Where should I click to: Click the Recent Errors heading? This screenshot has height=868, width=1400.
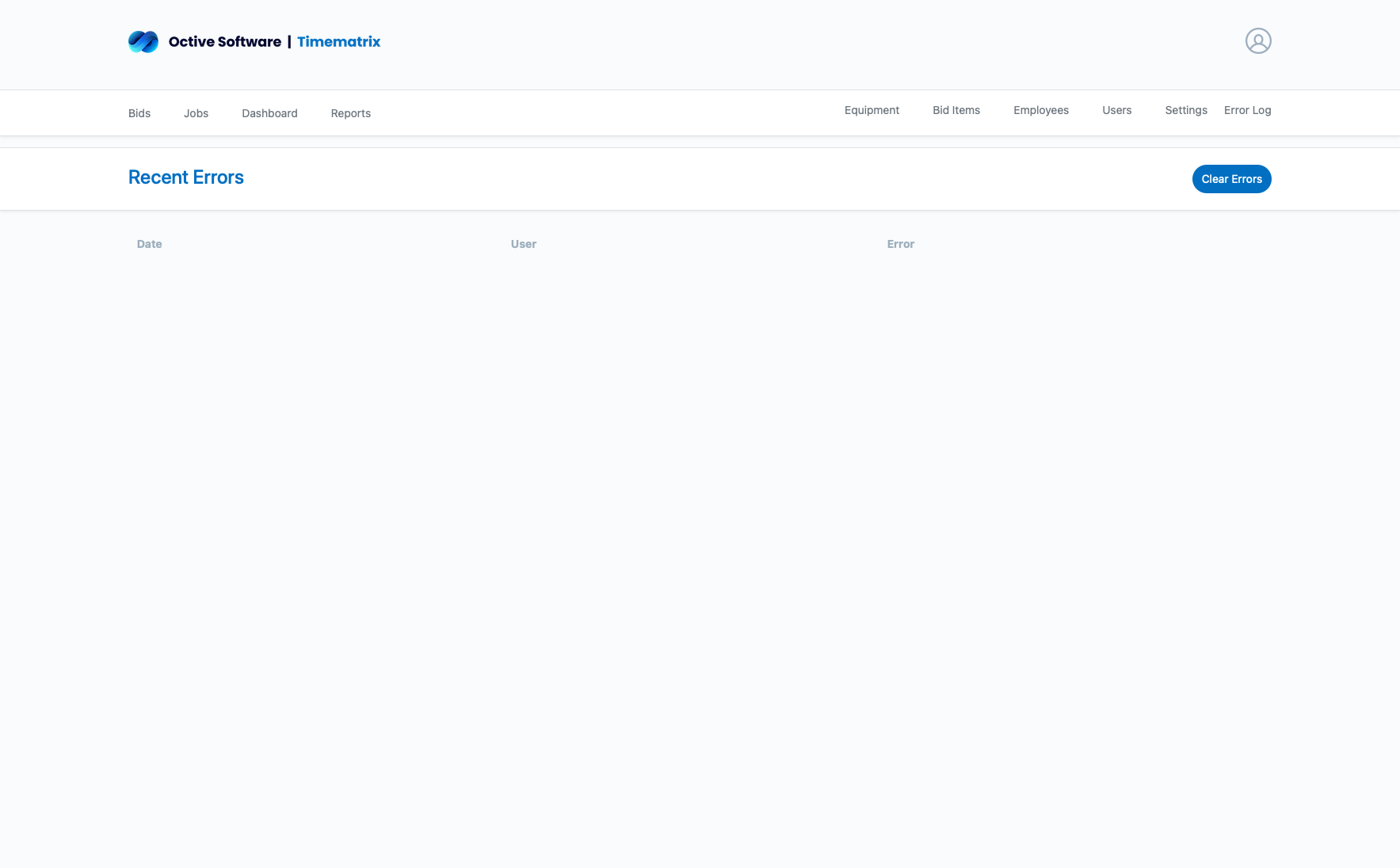pyautogui.click(x=186, y=177)
